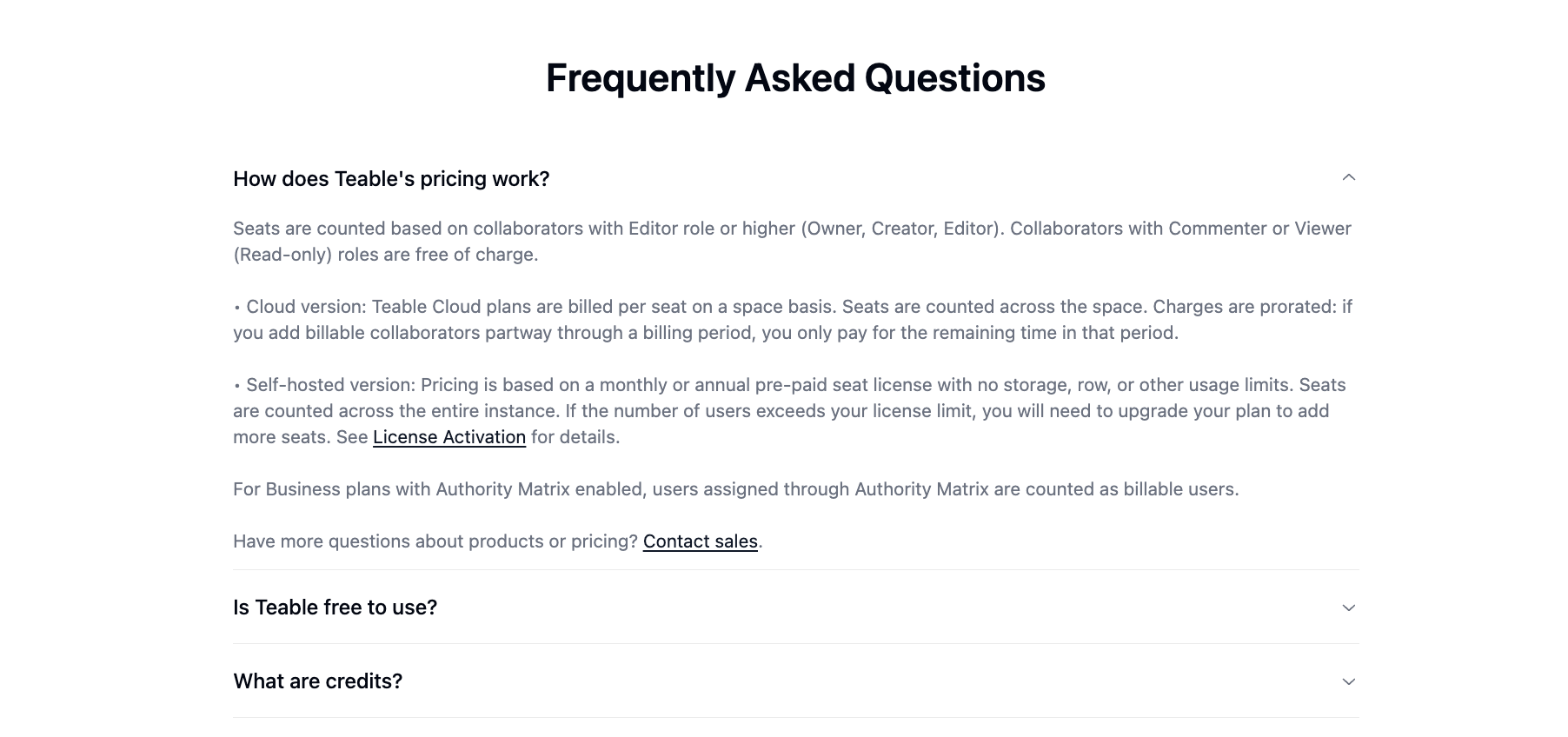Click "for details." after License Activation
Viewport: 1568px width, 737px height.
click(x=575, y=437)
